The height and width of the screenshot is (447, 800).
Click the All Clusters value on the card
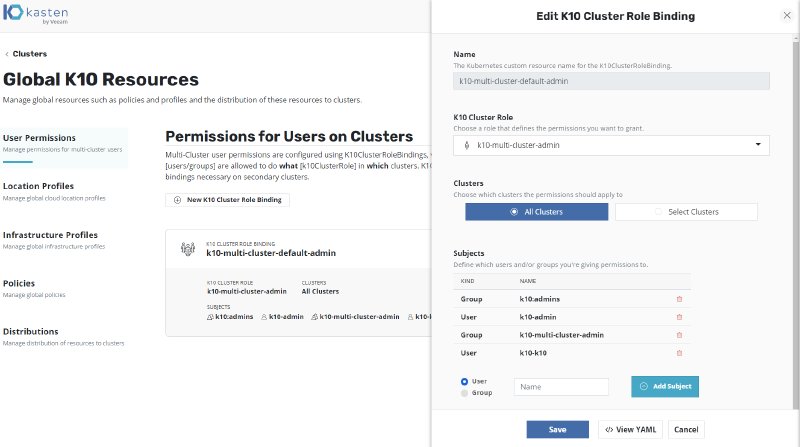point(320,291)
